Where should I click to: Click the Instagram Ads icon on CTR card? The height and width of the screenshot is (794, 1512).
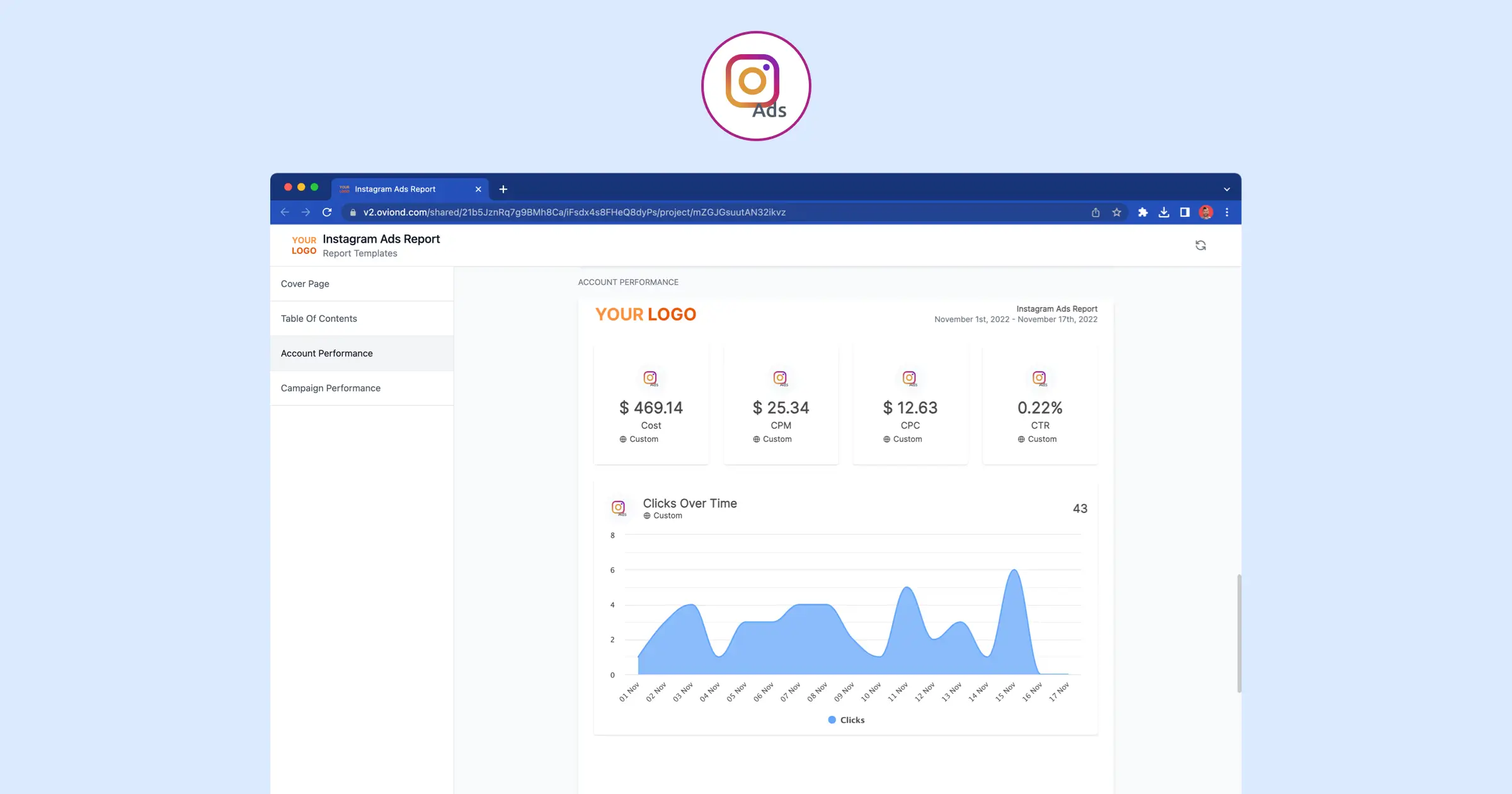pyautogui.click(x=1039, y=378)
